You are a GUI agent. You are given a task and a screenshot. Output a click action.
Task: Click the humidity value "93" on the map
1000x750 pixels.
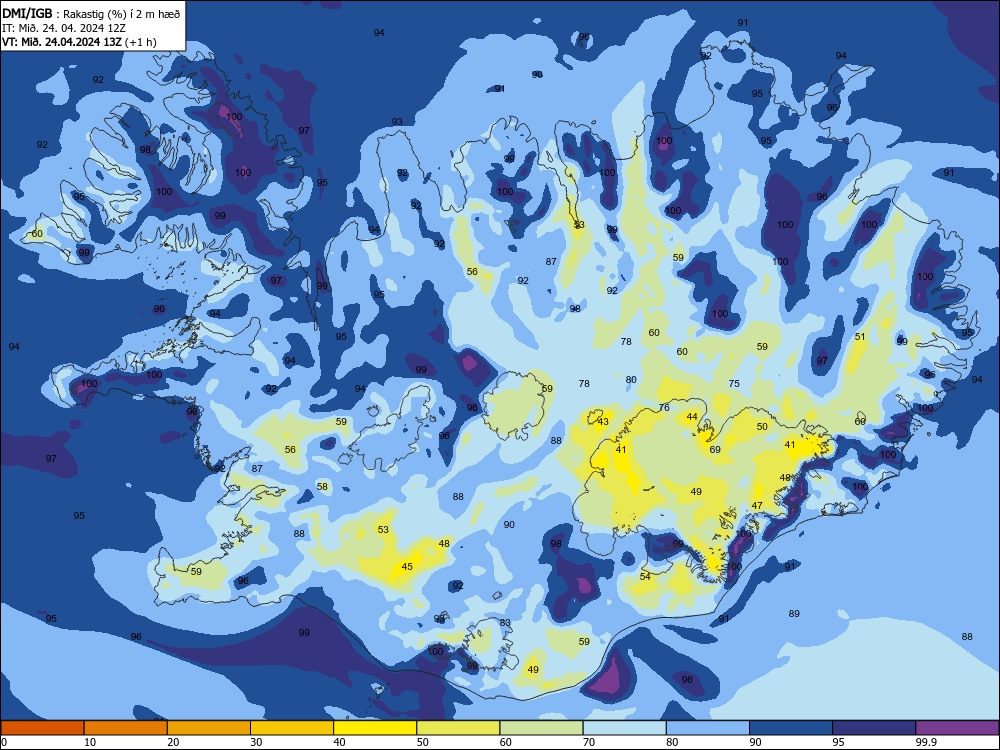click(397, 121)
